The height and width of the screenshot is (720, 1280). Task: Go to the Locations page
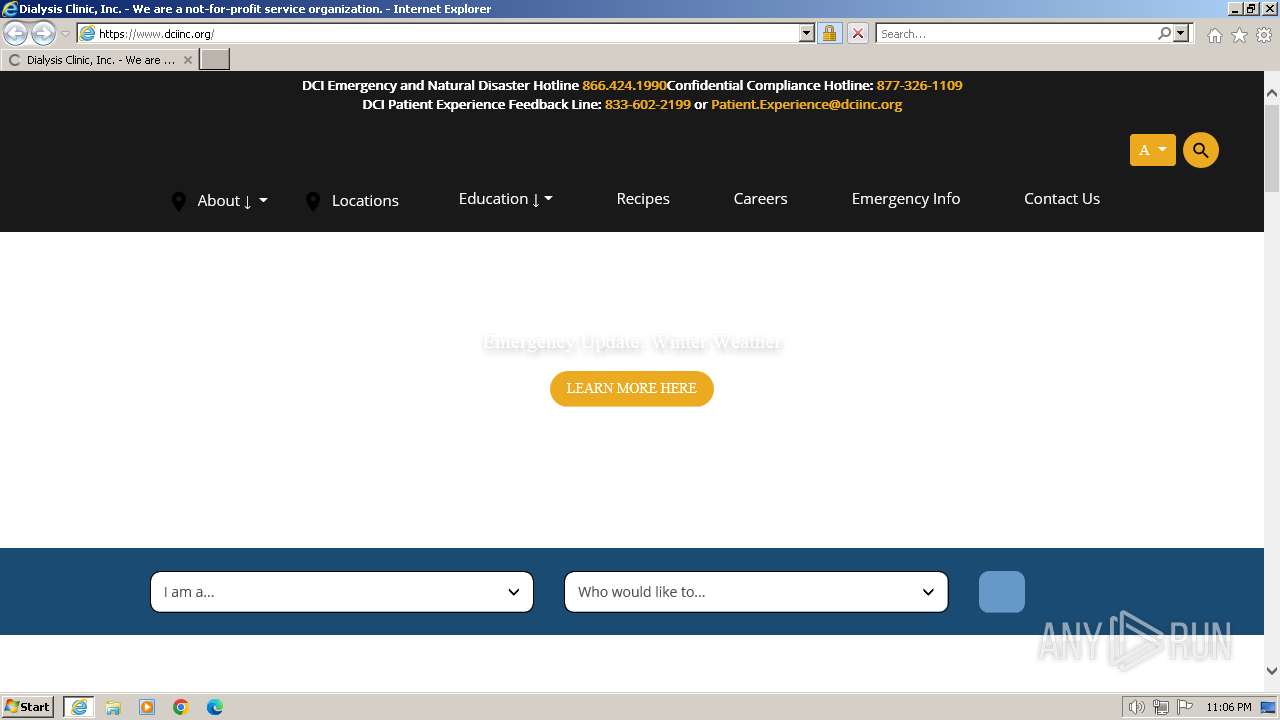tap(365, 201)
